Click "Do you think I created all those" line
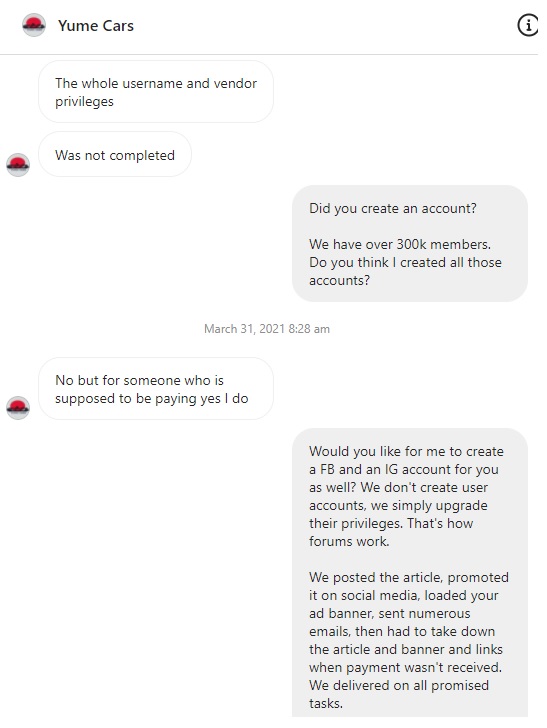547x728 pixels. [x=405, y=262]
